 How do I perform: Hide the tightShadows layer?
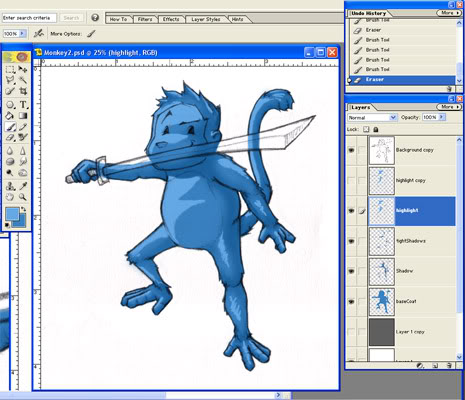tap(351, 241)
